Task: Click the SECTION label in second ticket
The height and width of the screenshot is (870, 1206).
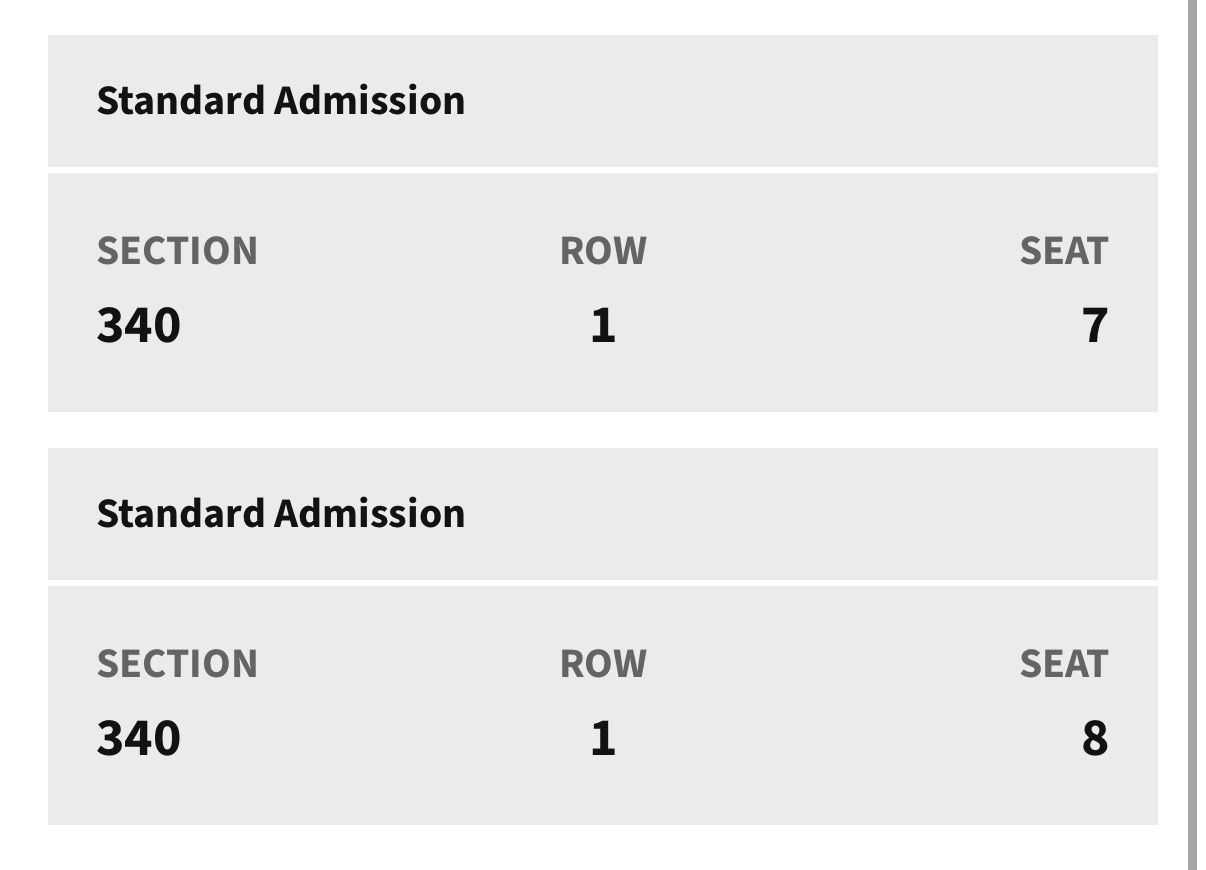Action: 177,664
